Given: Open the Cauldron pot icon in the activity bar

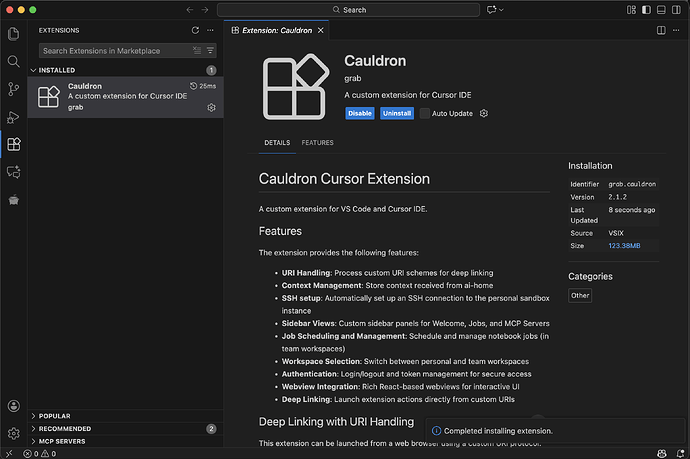Looking at the screenshot, I should [14, 200].
